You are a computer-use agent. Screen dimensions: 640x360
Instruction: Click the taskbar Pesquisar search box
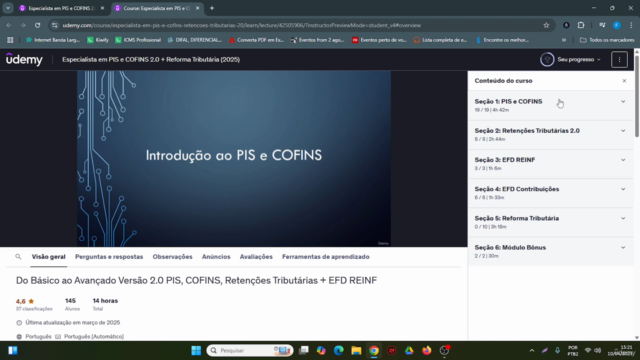point(250,351)
